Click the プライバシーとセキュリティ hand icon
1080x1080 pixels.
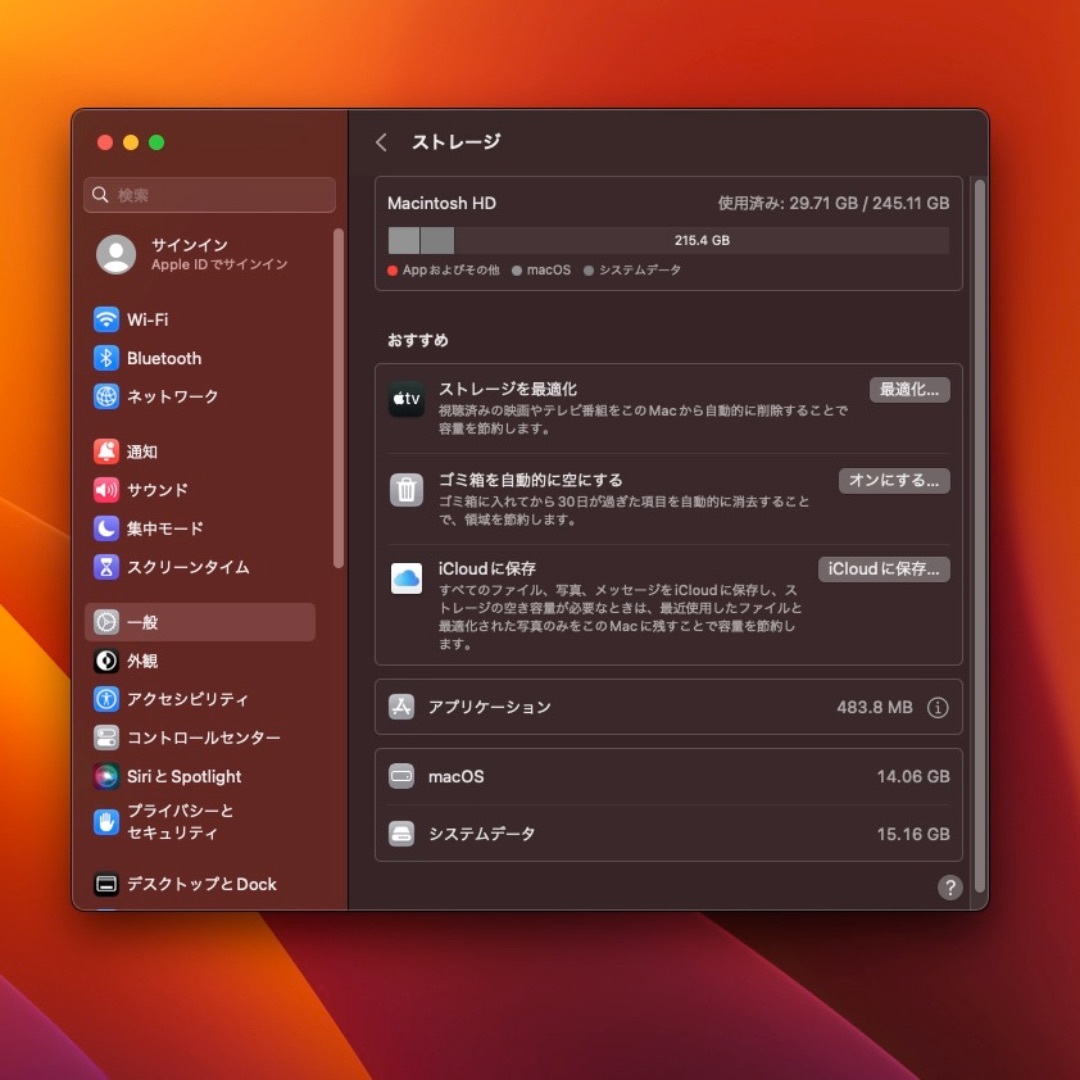click(106, 822)
